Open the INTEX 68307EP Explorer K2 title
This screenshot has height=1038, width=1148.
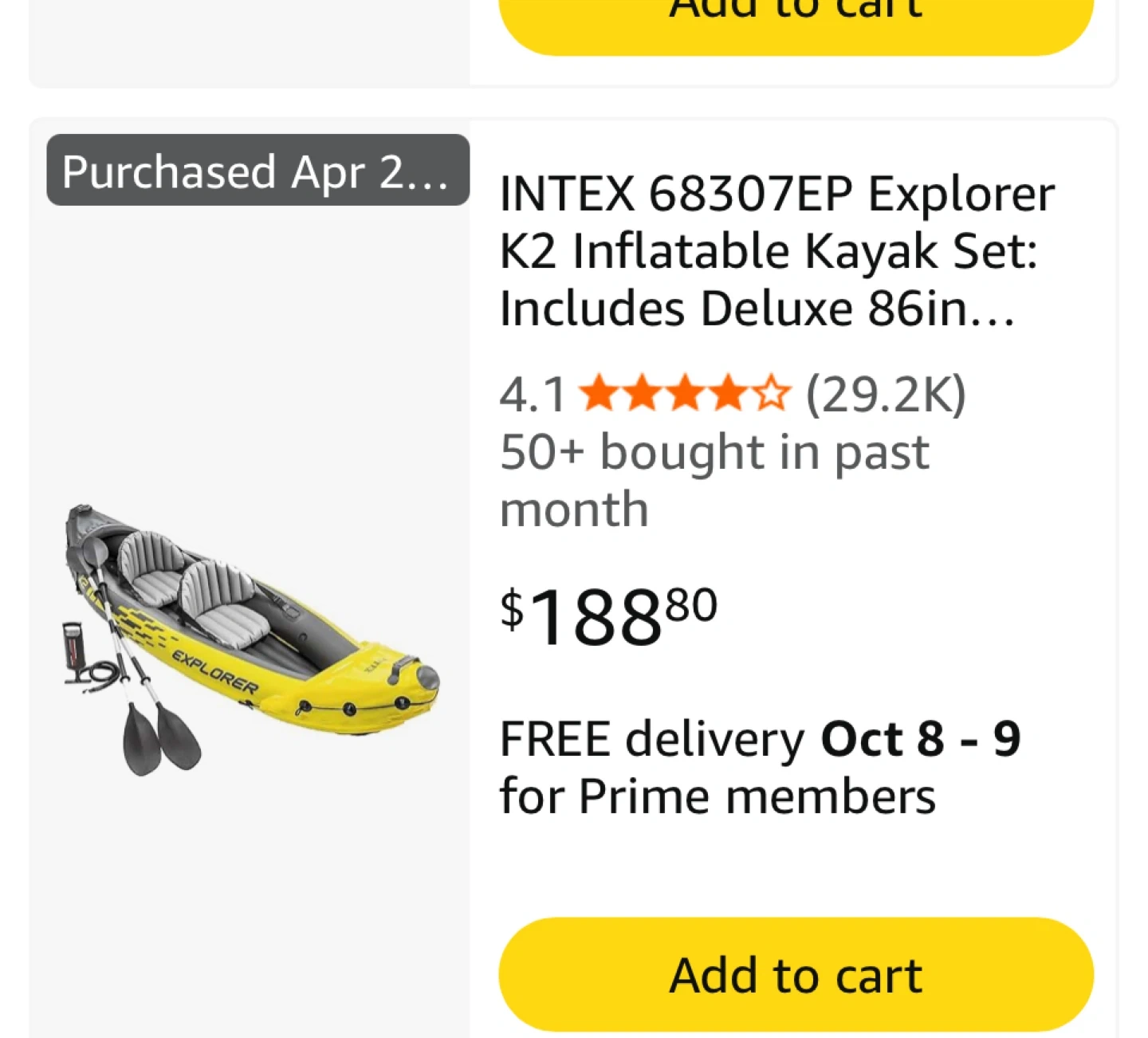pyautogui.click(x=776, y=250)
